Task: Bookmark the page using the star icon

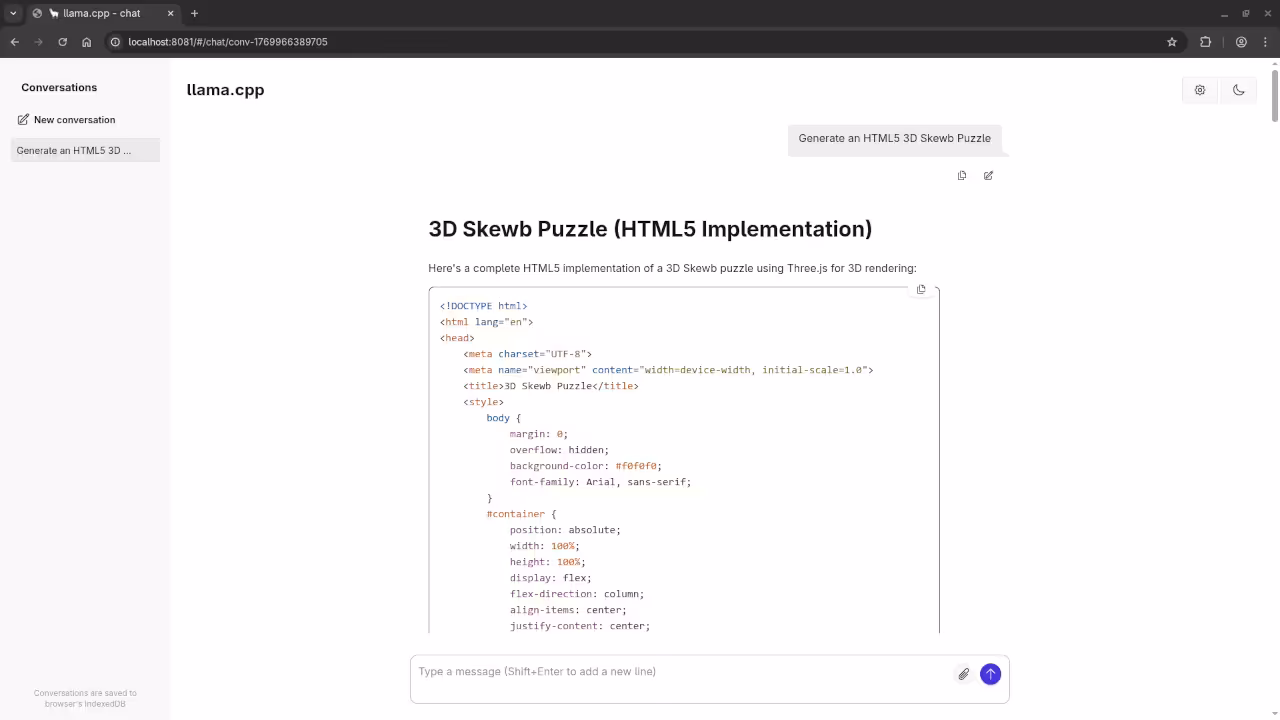Action: coord(1171,42)
